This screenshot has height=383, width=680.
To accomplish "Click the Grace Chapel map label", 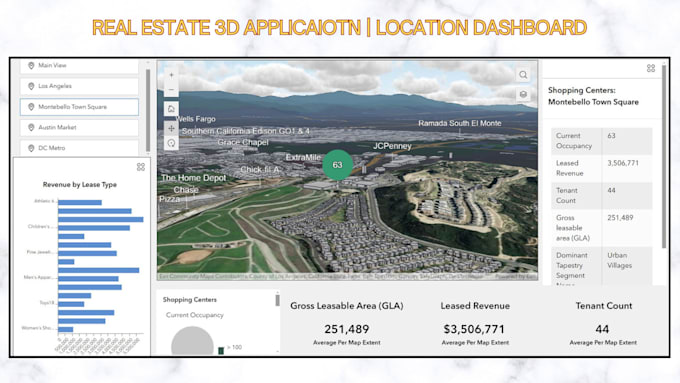I will 243,142.
